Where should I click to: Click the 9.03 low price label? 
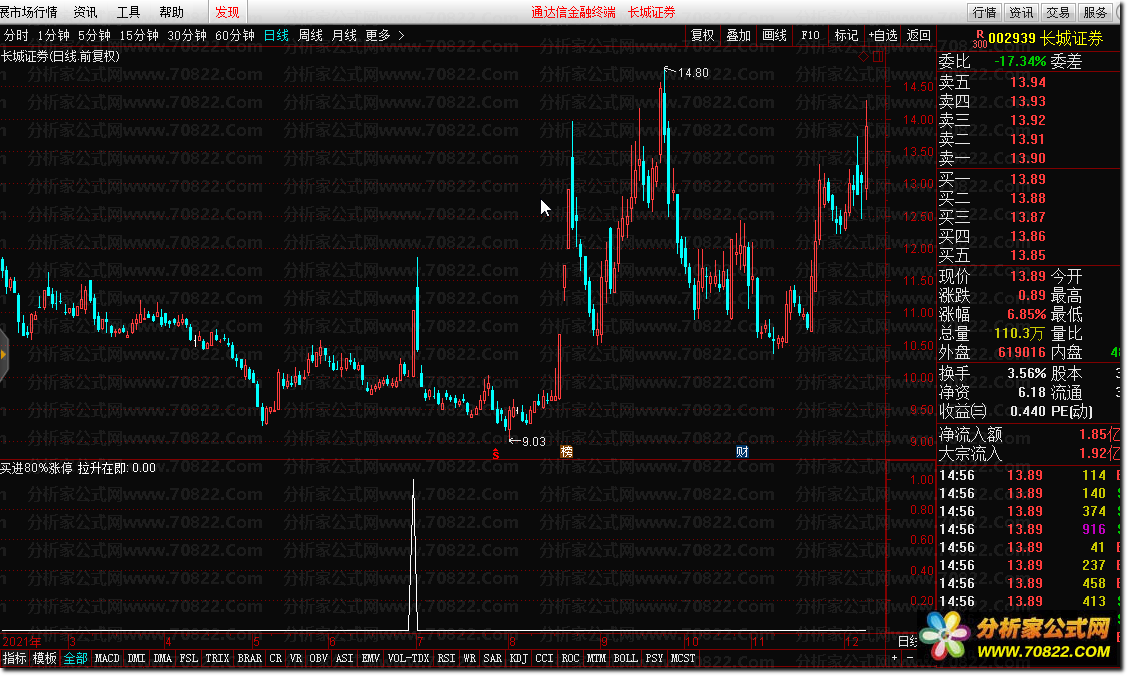pos(534,441)
